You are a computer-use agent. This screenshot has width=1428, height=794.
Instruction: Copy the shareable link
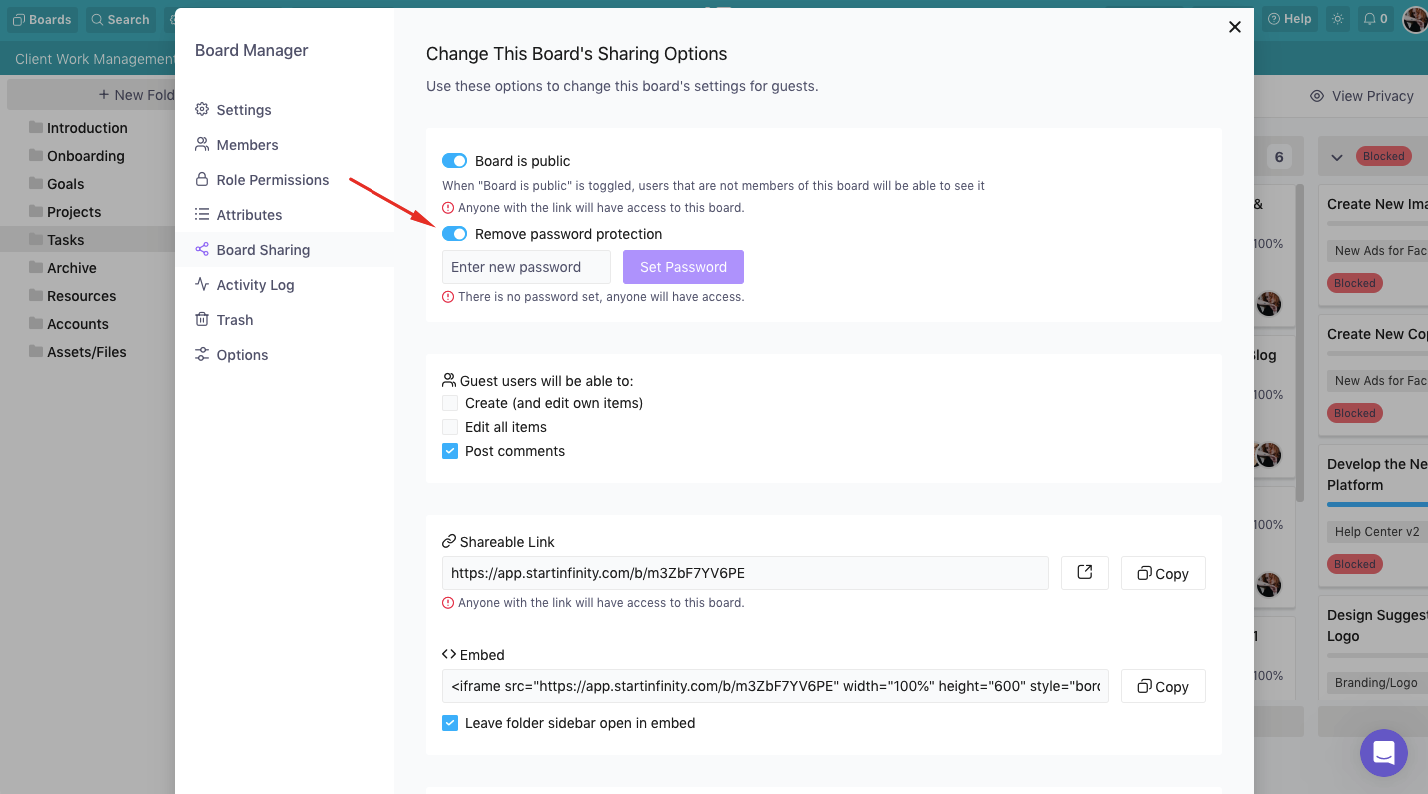(x=1163, y=573)
